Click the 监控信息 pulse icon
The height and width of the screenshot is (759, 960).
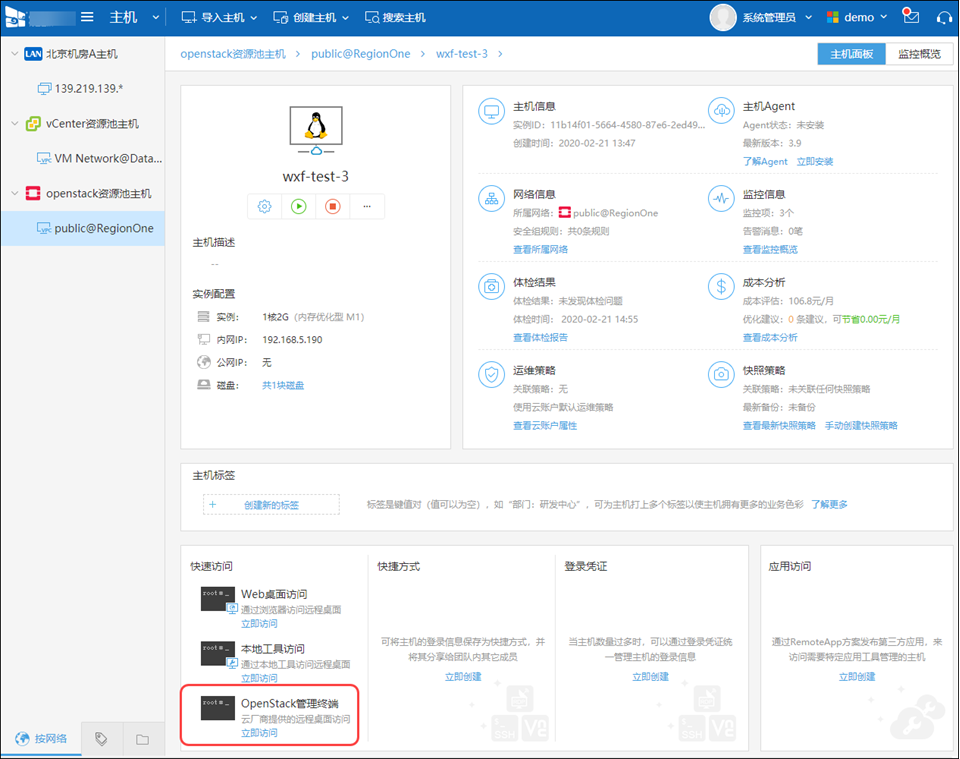[x=721, y=199]
